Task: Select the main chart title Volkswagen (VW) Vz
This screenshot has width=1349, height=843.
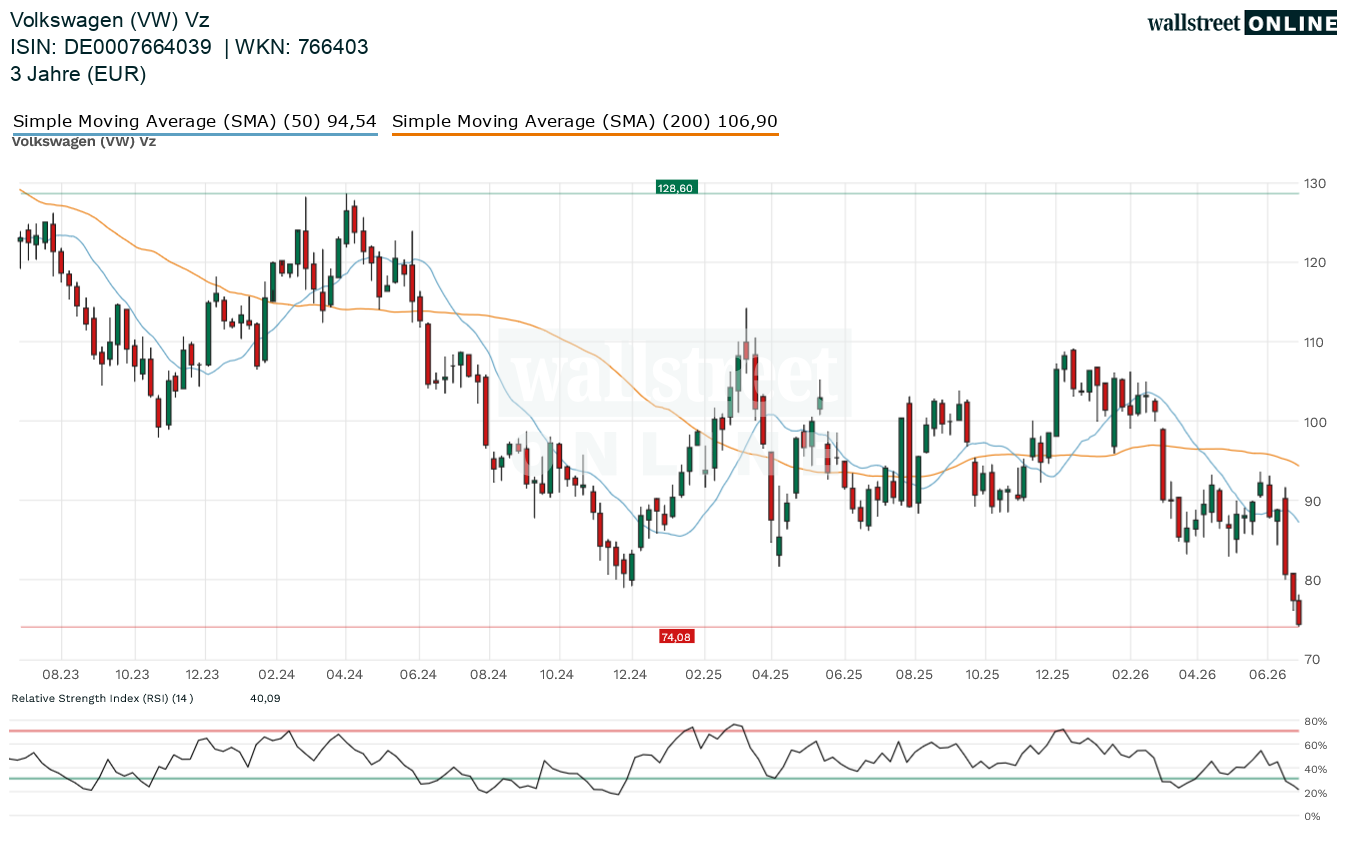Action: pyautogui.click(x=110, y=19)
